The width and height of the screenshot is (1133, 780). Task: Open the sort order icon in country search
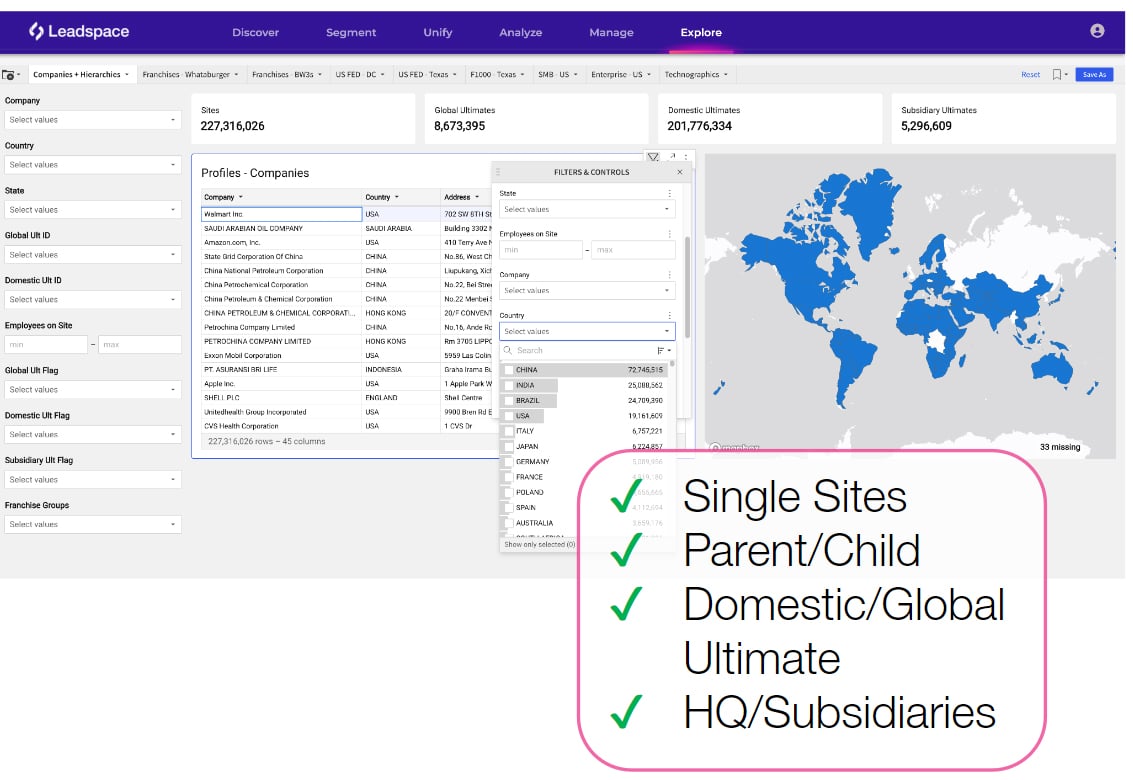point(663,350)
